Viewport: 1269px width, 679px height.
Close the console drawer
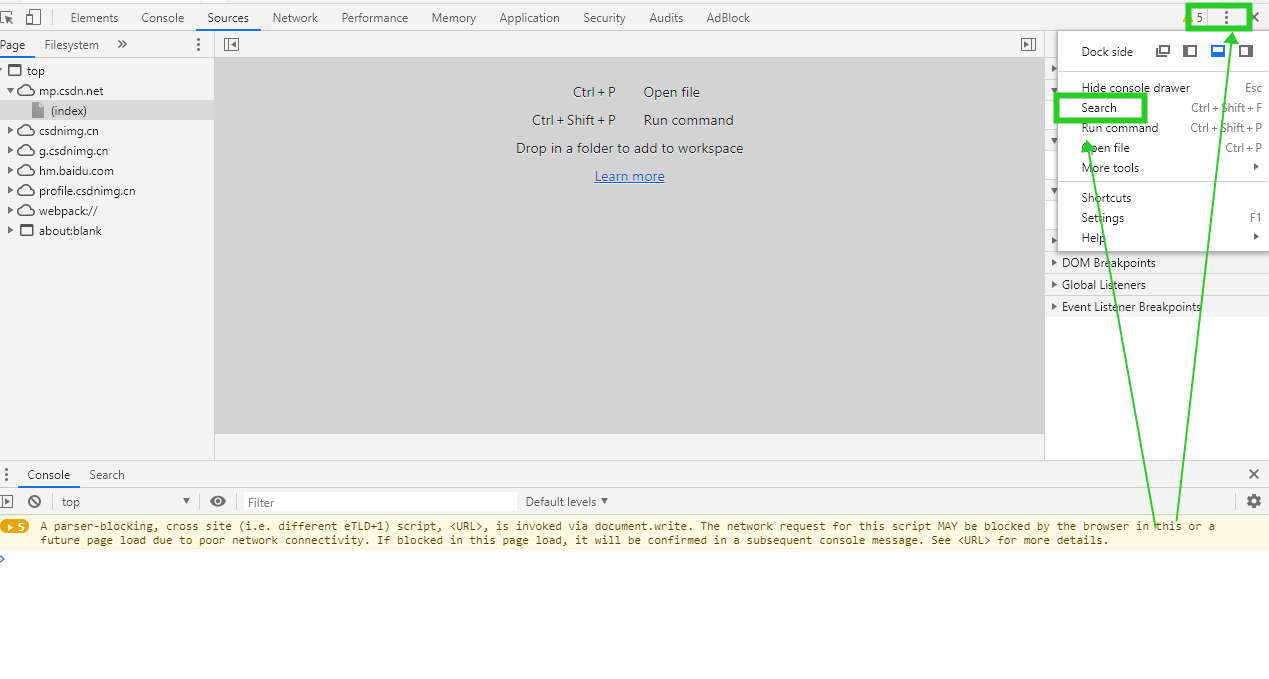pyautogui.click(x=1254, y=474)
